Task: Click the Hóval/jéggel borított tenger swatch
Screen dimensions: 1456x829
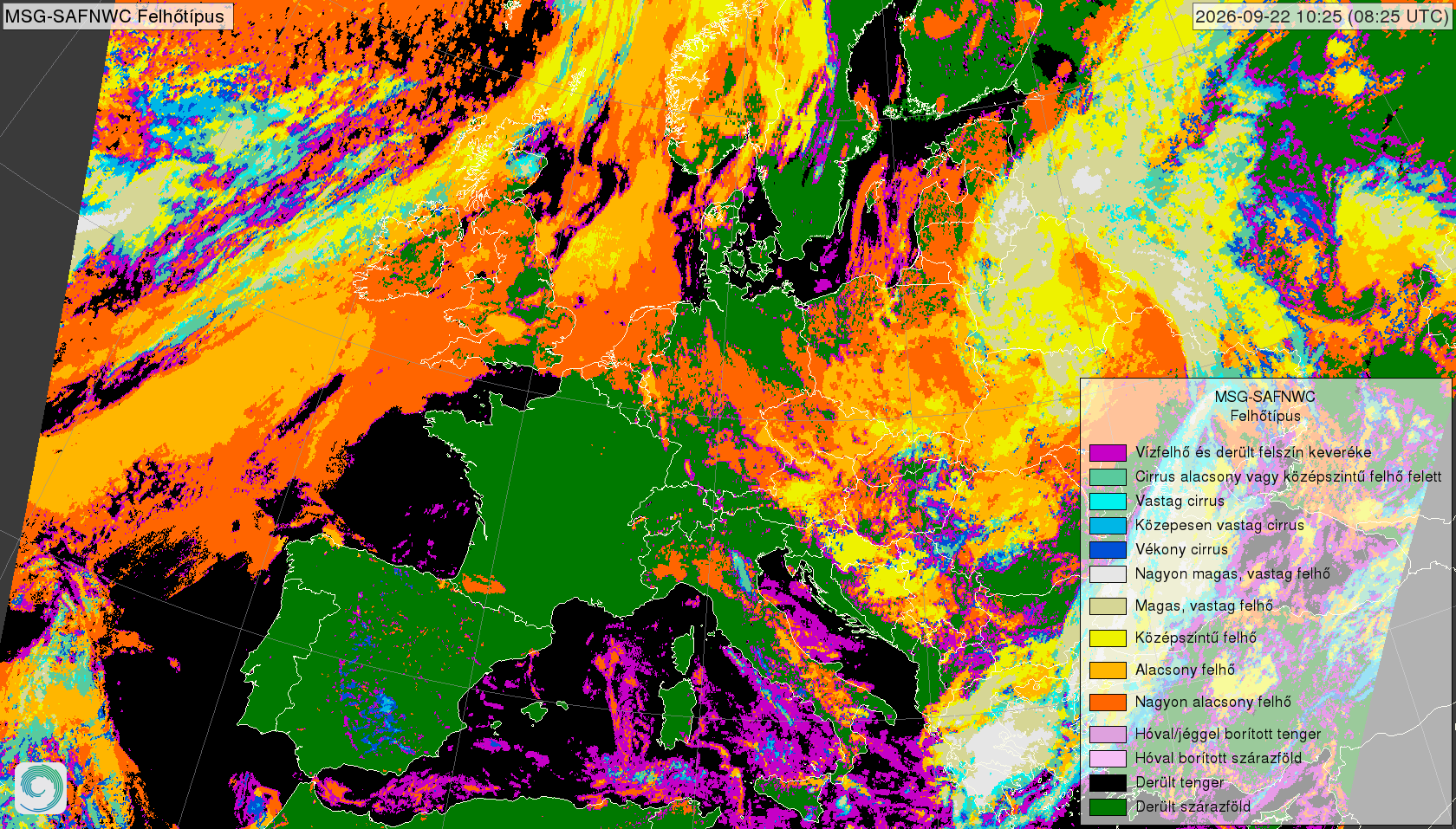Action: tap(1108, 734)
